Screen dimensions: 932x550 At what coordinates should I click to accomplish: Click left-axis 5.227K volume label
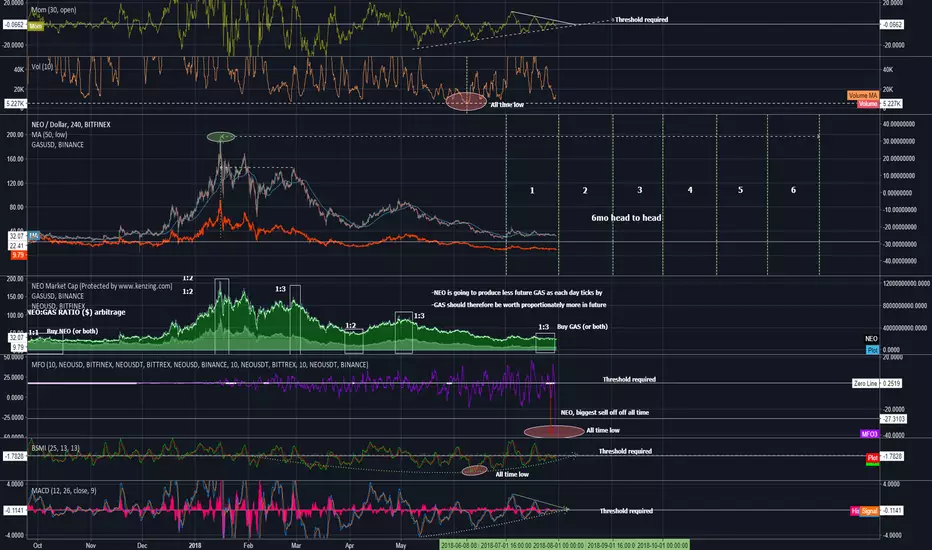click(x=15, y=104)
